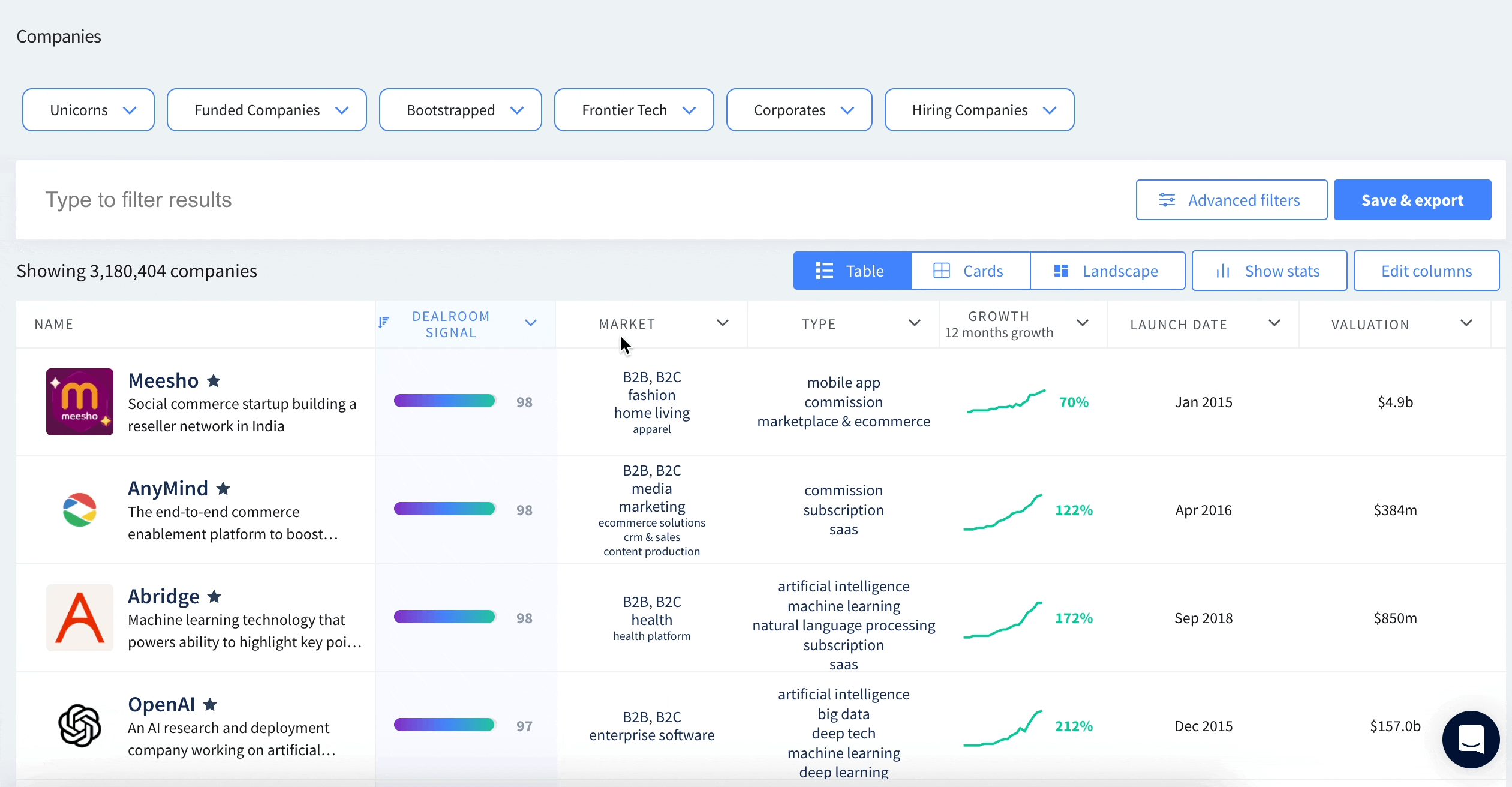Open the Unicorns dropdown filter
Screen dimensions: 1512x787
(x=88, y=110)
